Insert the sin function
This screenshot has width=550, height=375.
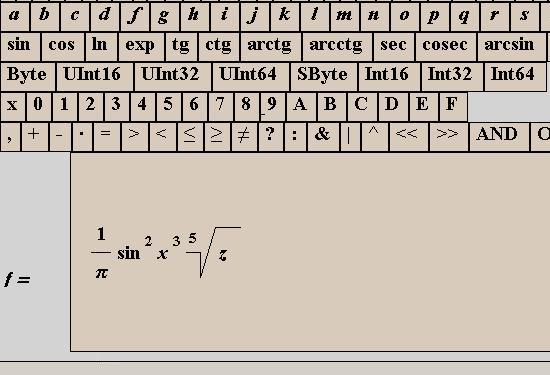coord(20,47)
